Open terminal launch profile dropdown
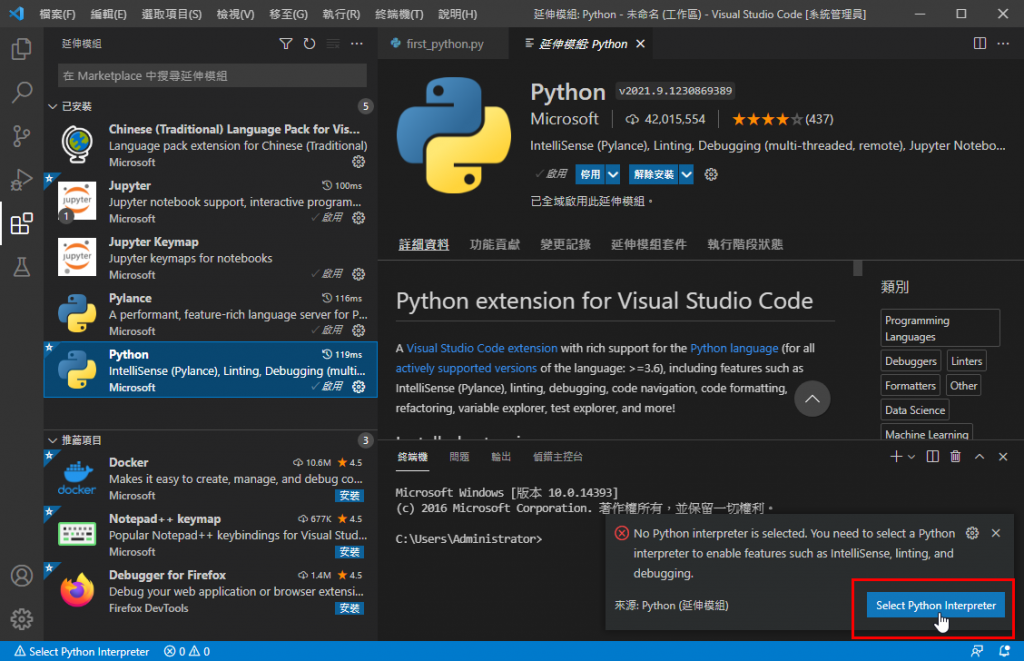The width and height of the screenshot is (1024, 661). pyautogui.click(x=912, y=457)
